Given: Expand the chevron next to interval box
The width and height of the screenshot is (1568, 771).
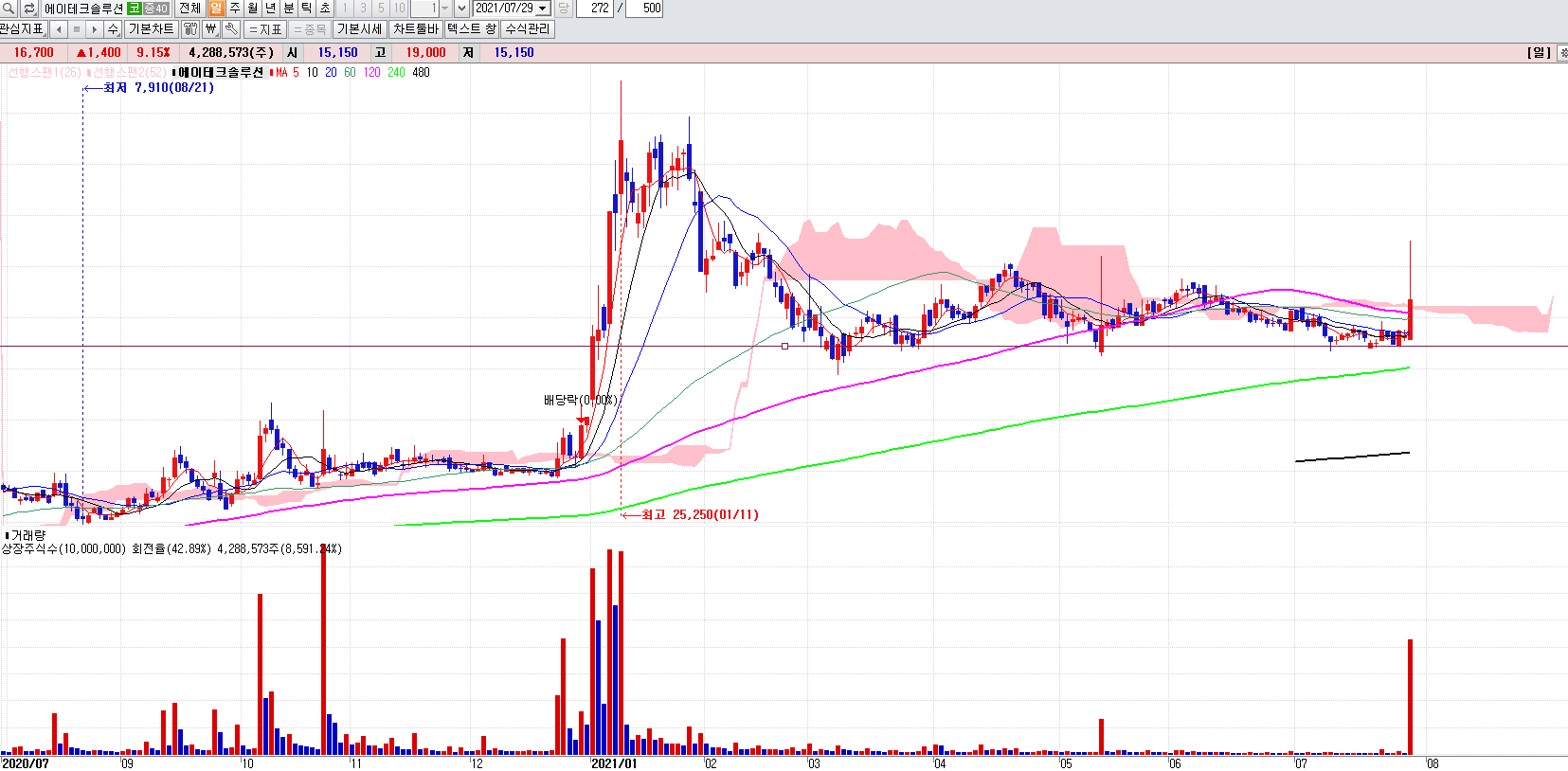Looking at the screenshot, I should tap(462, 9).
